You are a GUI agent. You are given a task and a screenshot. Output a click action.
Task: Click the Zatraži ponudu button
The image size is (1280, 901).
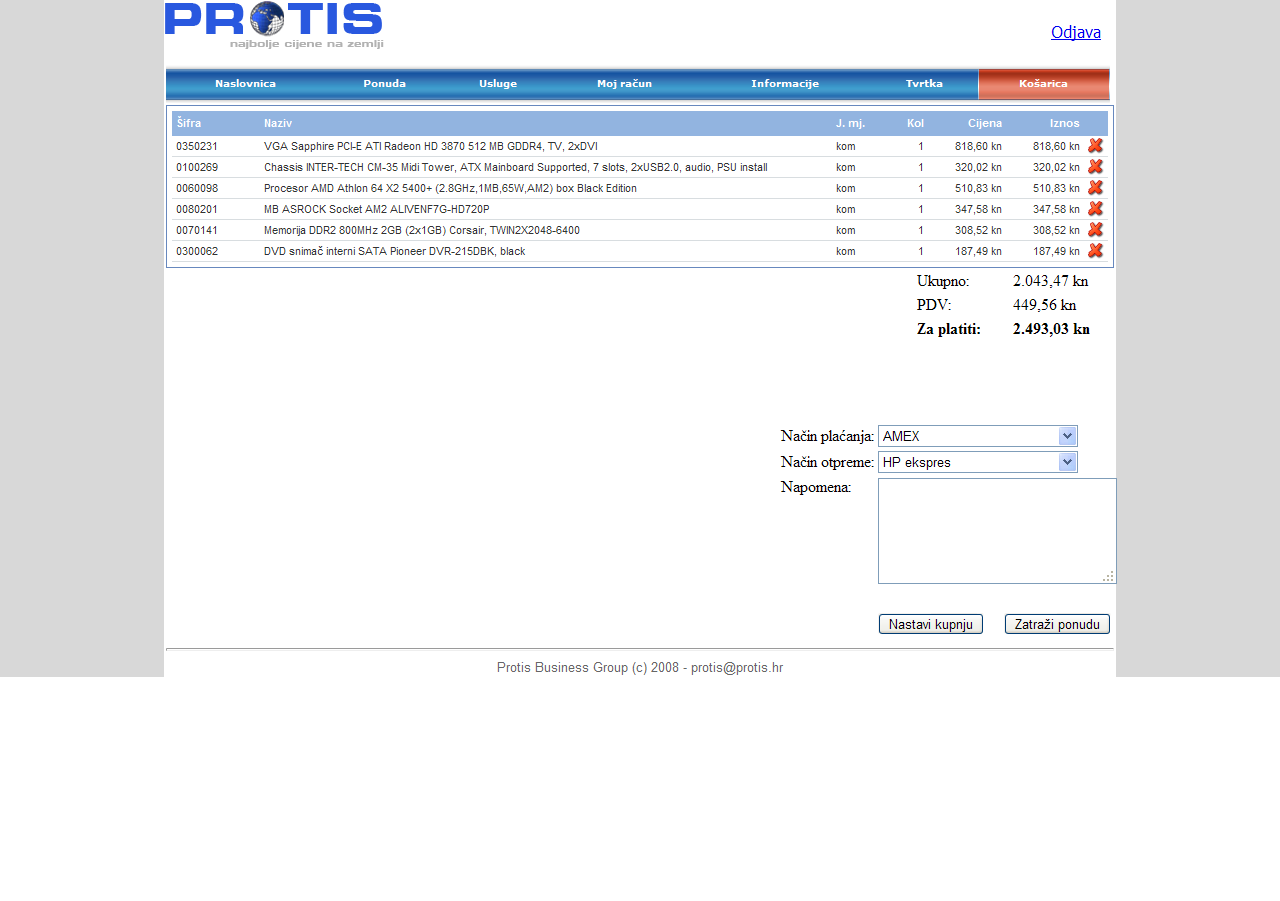point(1057,624)
